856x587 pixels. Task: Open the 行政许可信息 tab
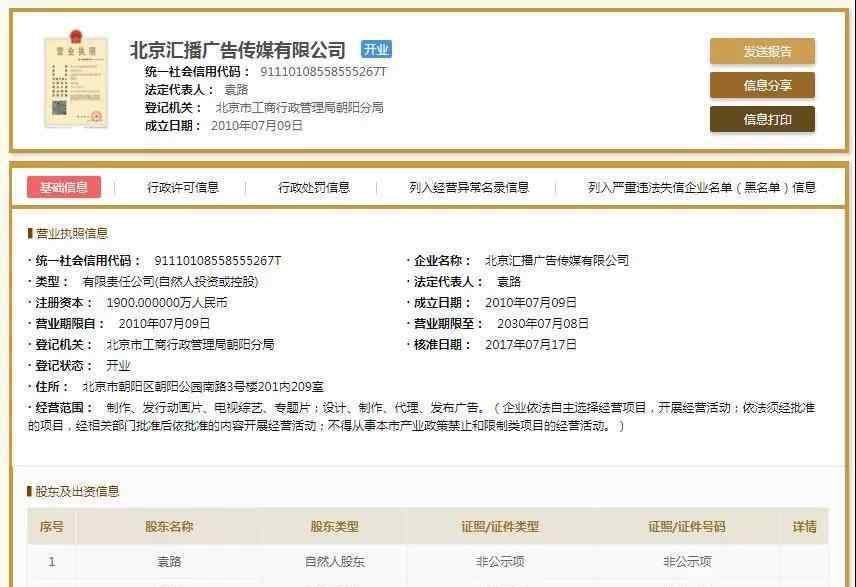(183, 187)
